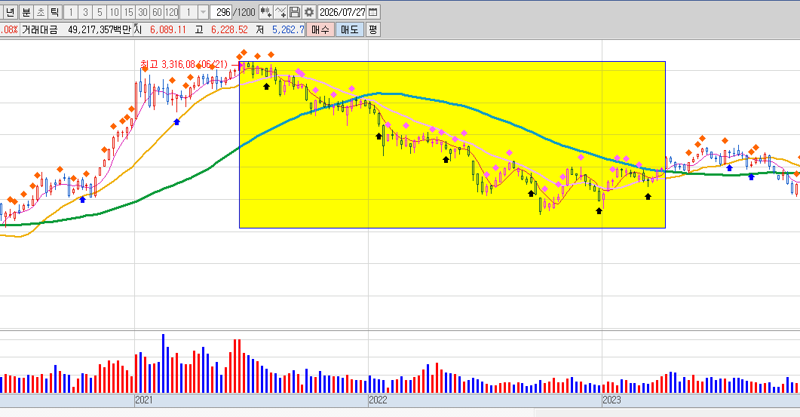Click the low price value 5,262.7
This screenshot has width=800, height=417.
click(288, 30)
